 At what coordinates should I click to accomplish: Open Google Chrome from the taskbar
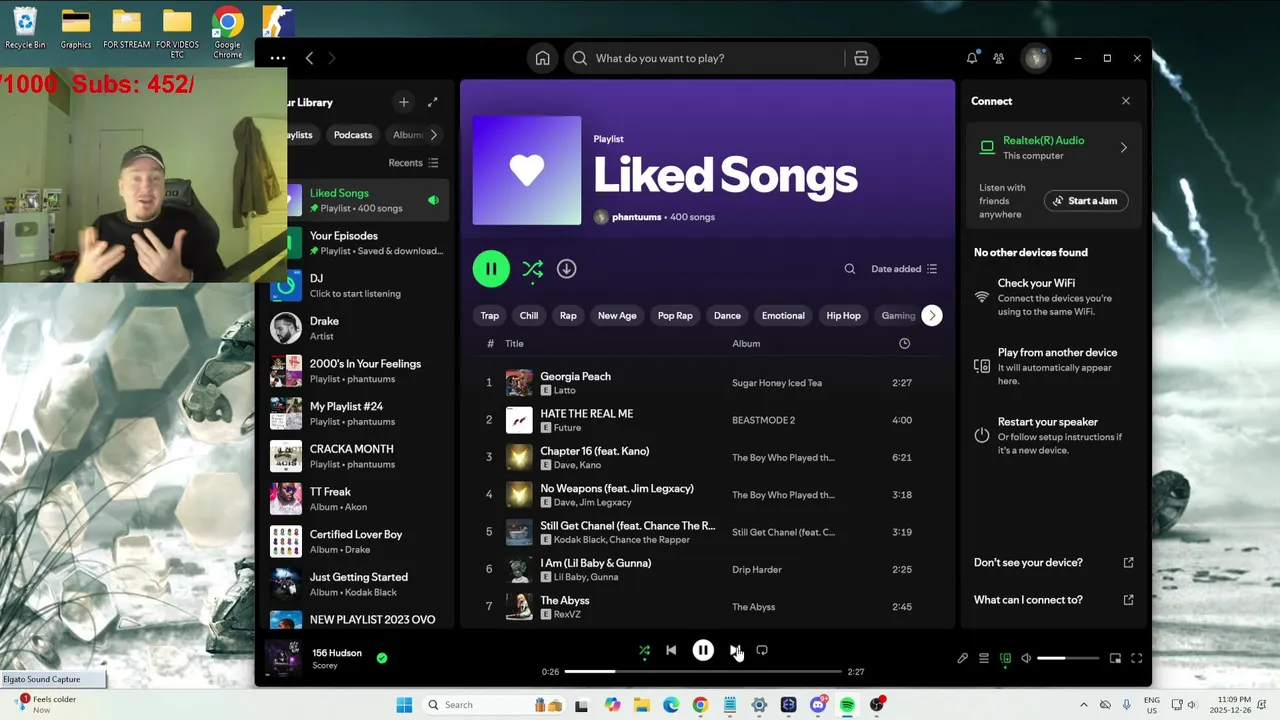[700, 705]
